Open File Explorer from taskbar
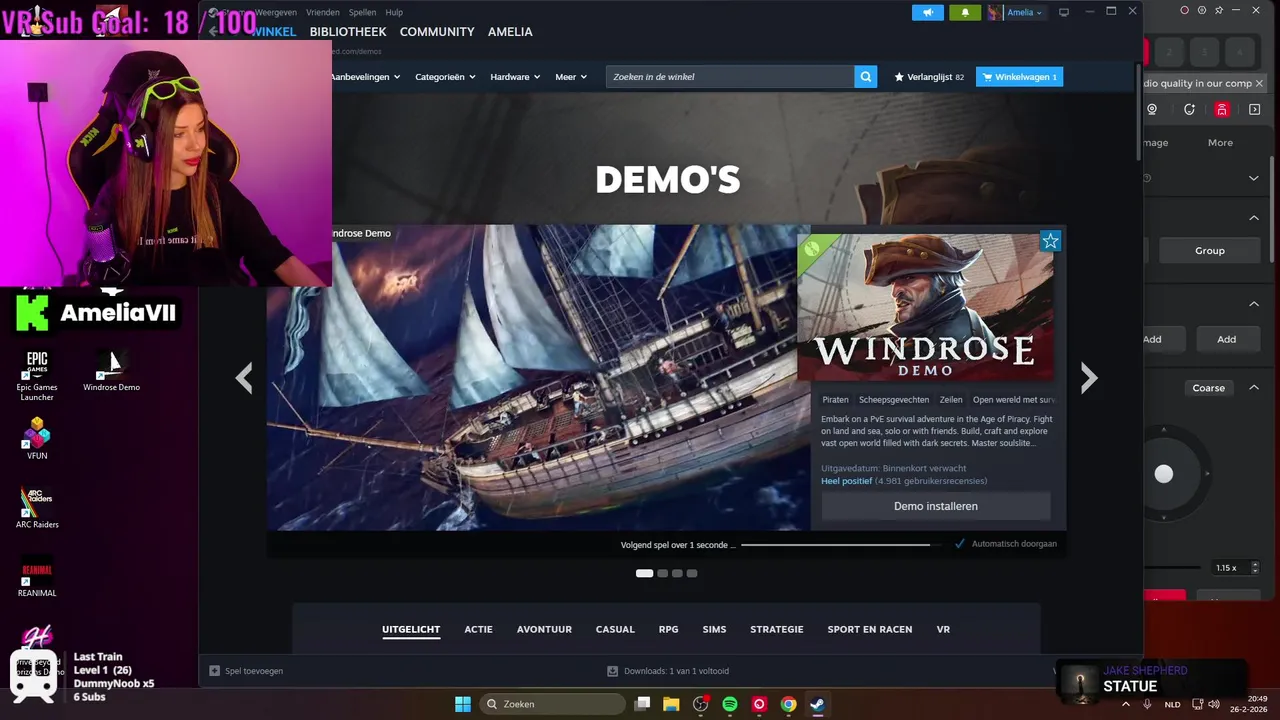 tap(671, 704)
